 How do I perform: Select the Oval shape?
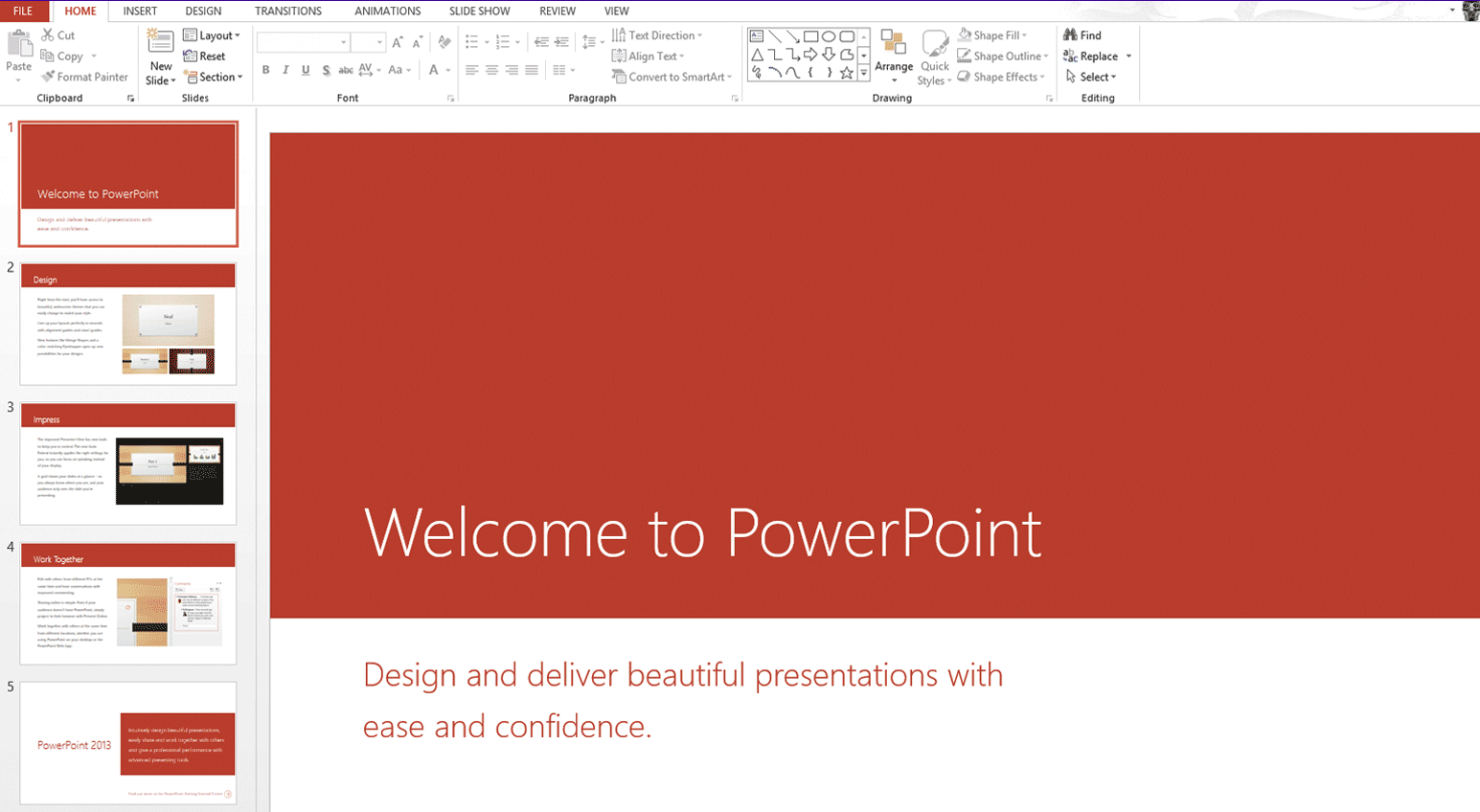(829, 36)
